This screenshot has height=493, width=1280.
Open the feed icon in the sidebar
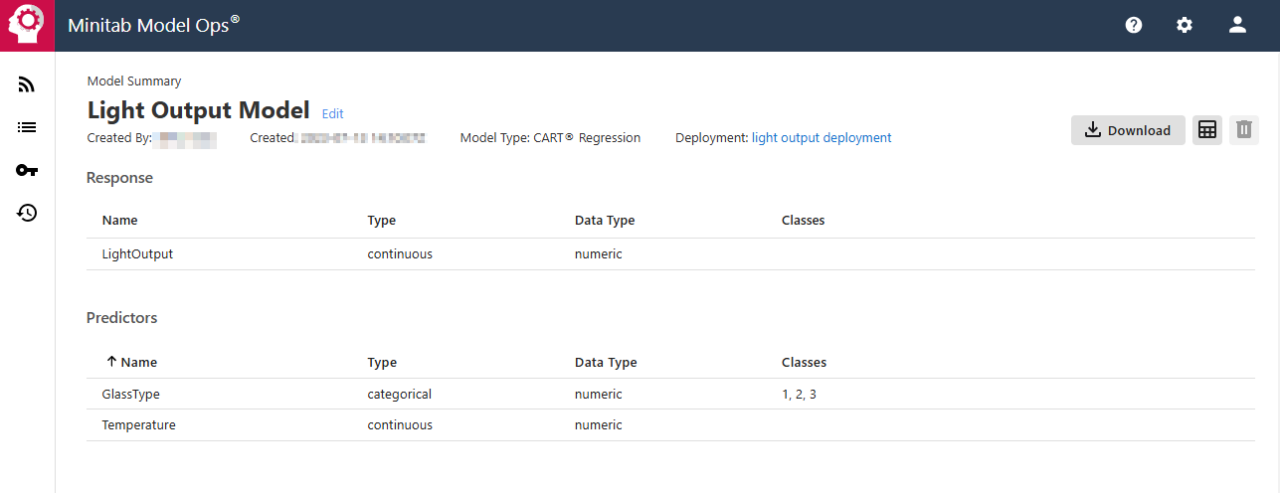pos(27,85)
